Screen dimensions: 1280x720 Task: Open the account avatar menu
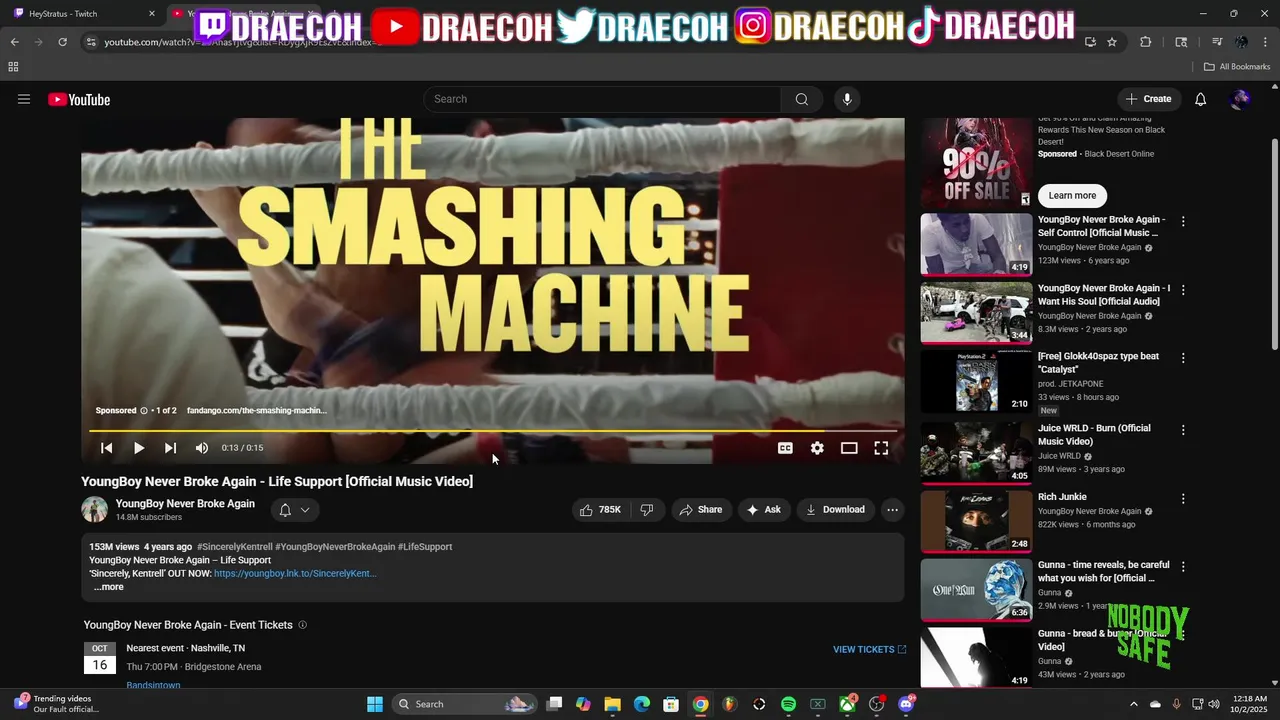[x=1241, y=99]
